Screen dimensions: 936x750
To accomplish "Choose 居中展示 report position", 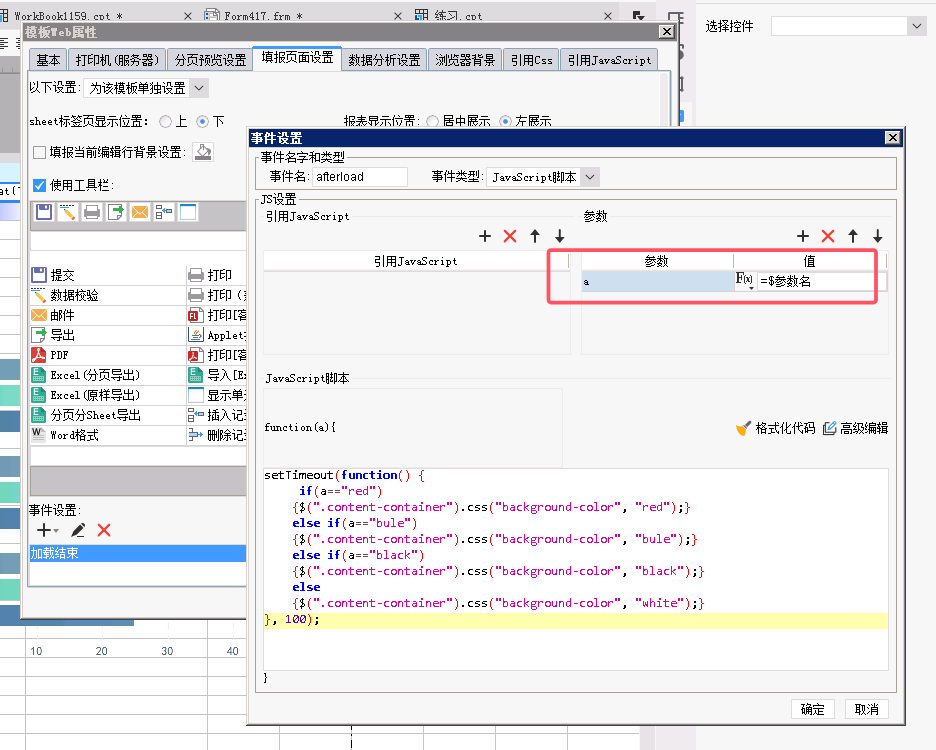I will (x=432, y=121).
